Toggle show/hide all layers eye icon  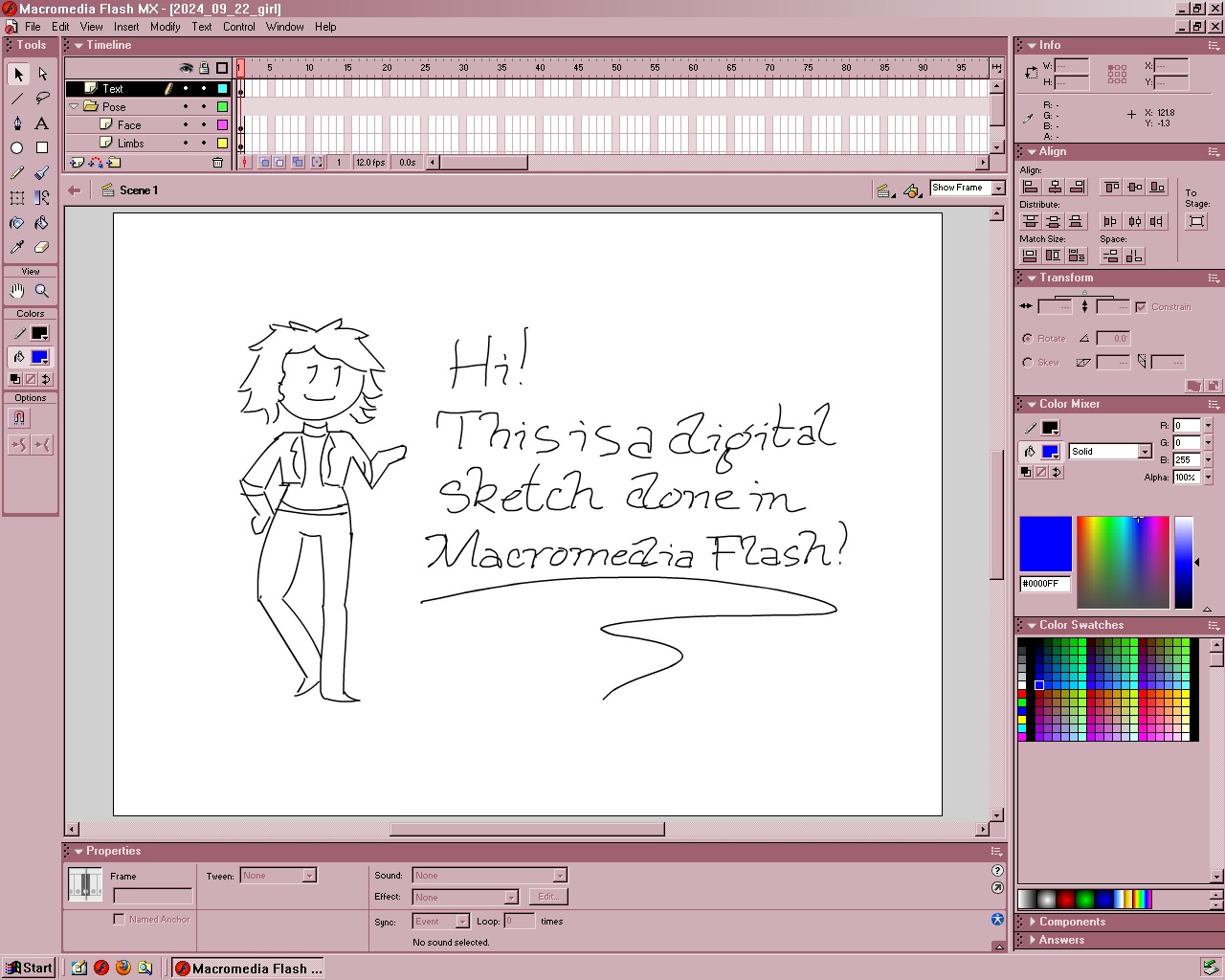pos(187,68)
